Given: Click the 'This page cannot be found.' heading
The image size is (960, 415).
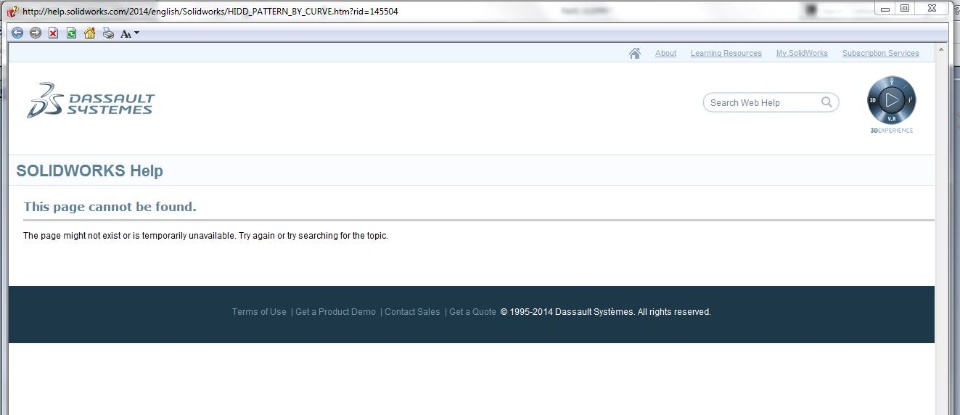Looking at the screenshot, I should [110, 207].
